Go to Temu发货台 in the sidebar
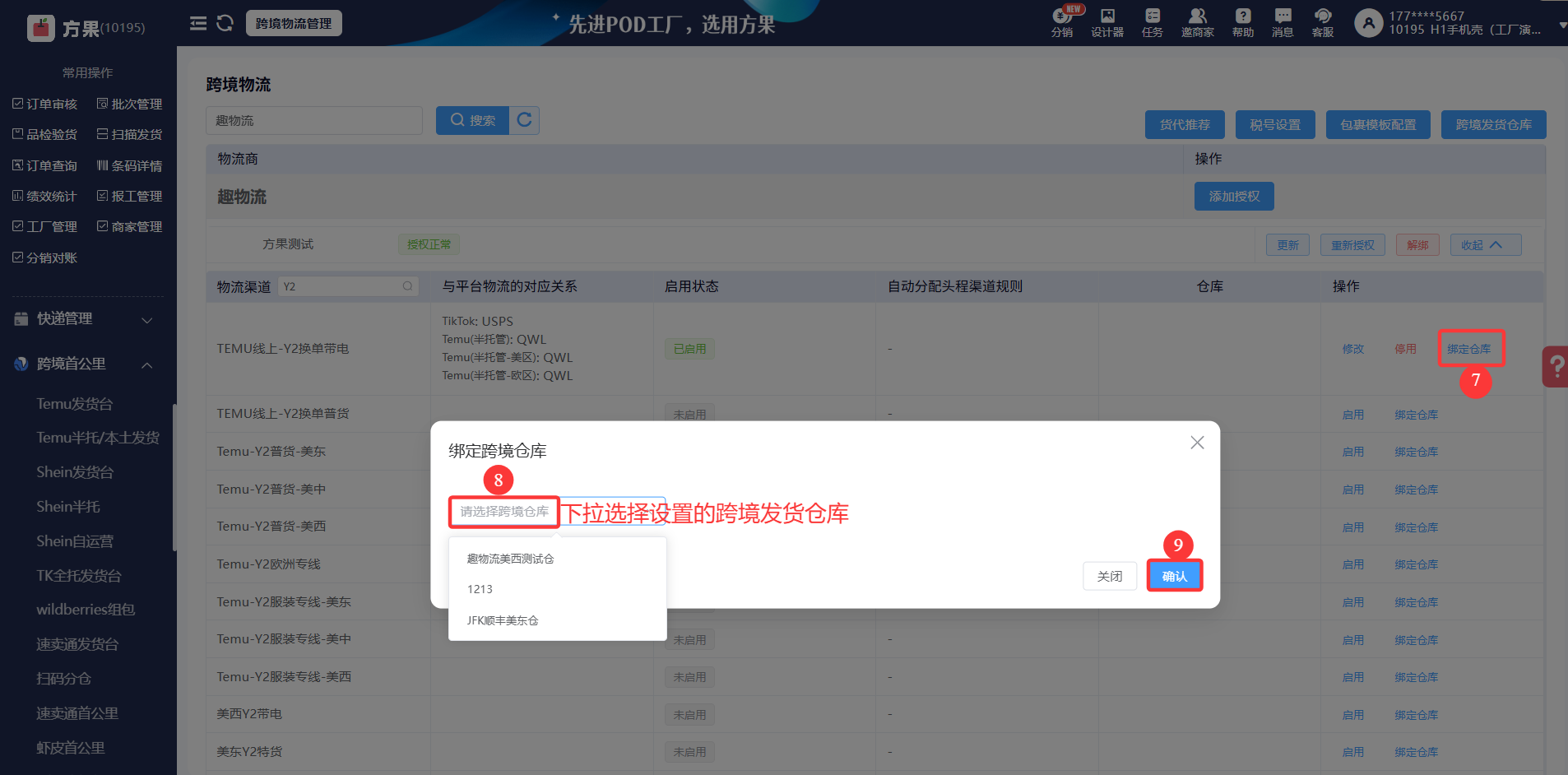The image size is (1568, 775). pos(75,404)
